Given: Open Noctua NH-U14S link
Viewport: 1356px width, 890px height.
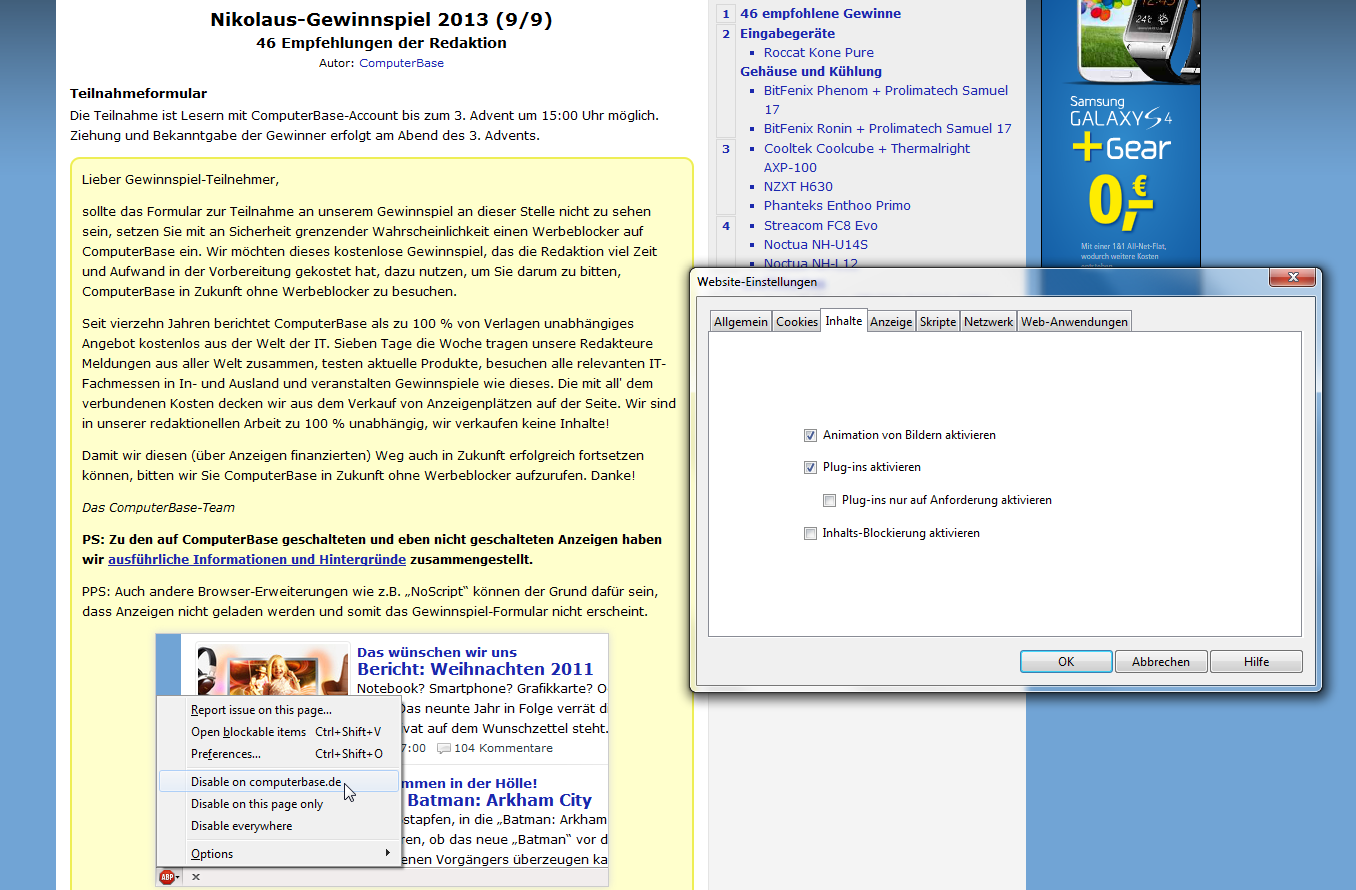Looking at the screenshot, I should [816, 244].
